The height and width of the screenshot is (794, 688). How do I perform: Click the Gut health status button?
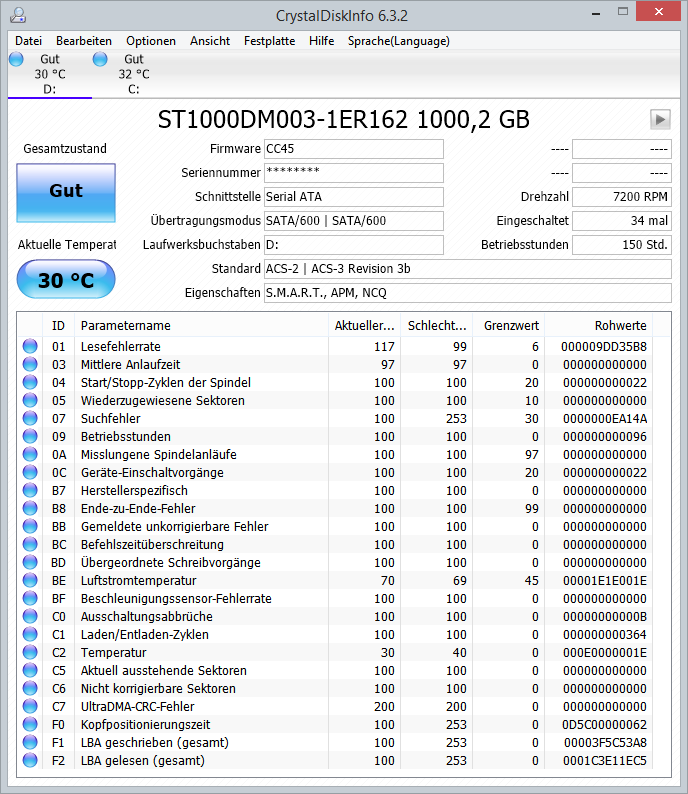tap(66, 192)
